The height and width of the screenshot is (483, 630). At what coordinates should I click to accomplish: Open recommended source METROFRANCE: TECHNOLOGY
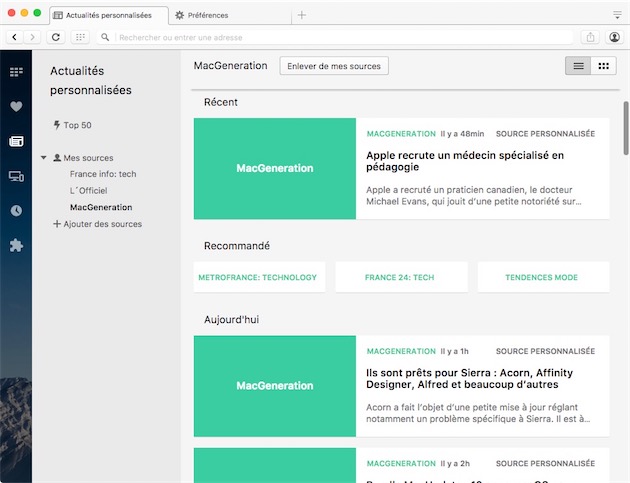pos(260,277)
